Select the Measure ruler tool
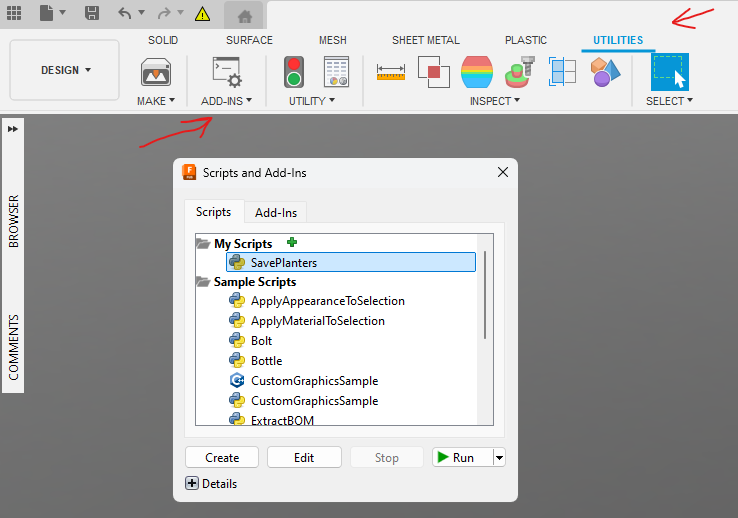The width and height of the screenshot is (738, 518). click(x=391, y=72)
